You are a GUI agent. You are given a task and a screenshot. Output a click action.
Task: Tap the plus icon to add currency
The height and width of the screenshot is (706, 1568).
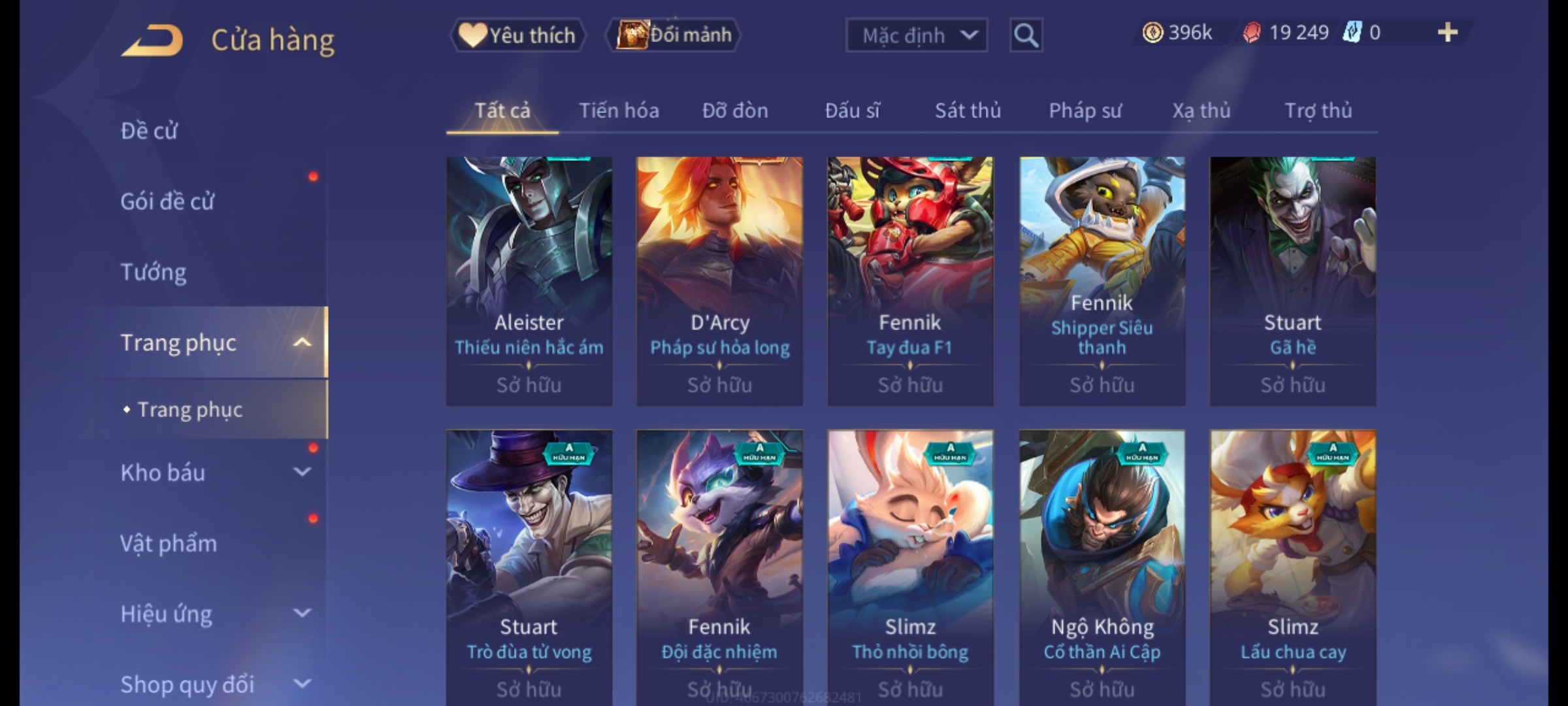point(1448,32)
